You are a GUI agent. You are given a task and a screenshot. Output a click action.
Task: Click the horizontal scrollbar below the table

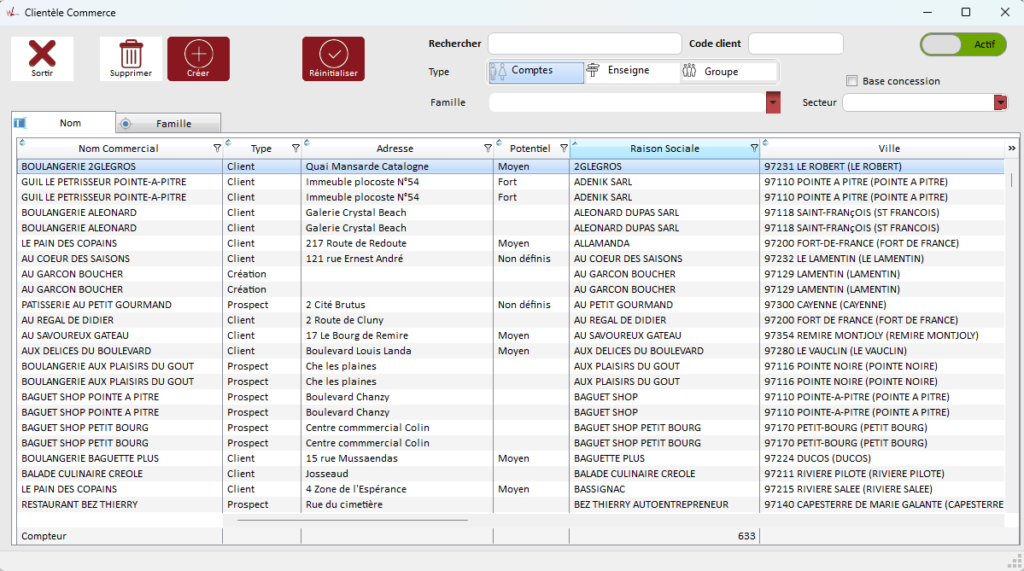click(x=352, y=520)
